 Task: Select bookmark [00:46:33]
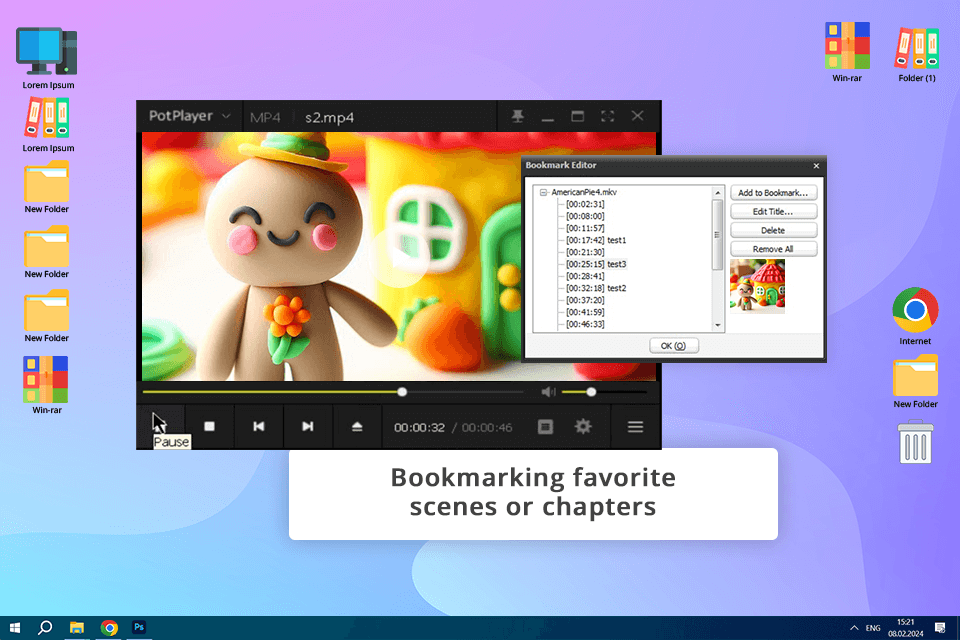pos(585,324)
